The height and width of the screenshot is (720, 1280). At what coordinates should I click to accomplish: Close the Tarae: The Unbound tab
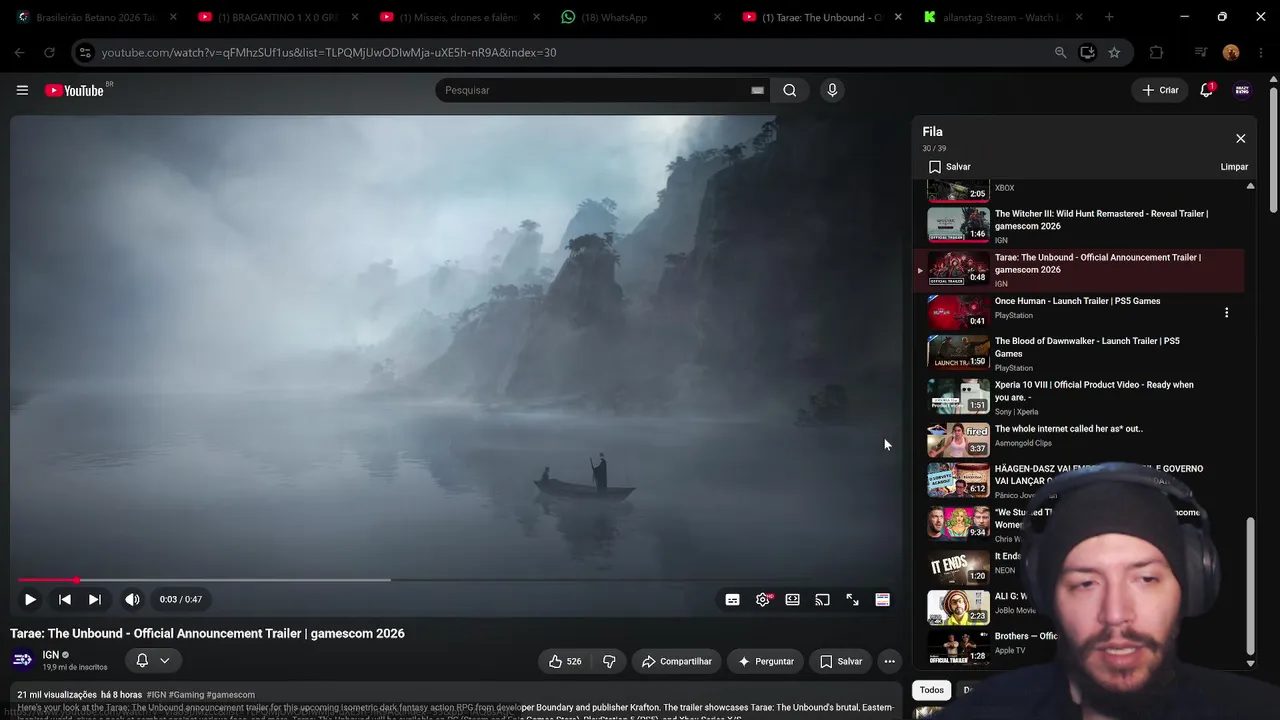click(898, 17)
